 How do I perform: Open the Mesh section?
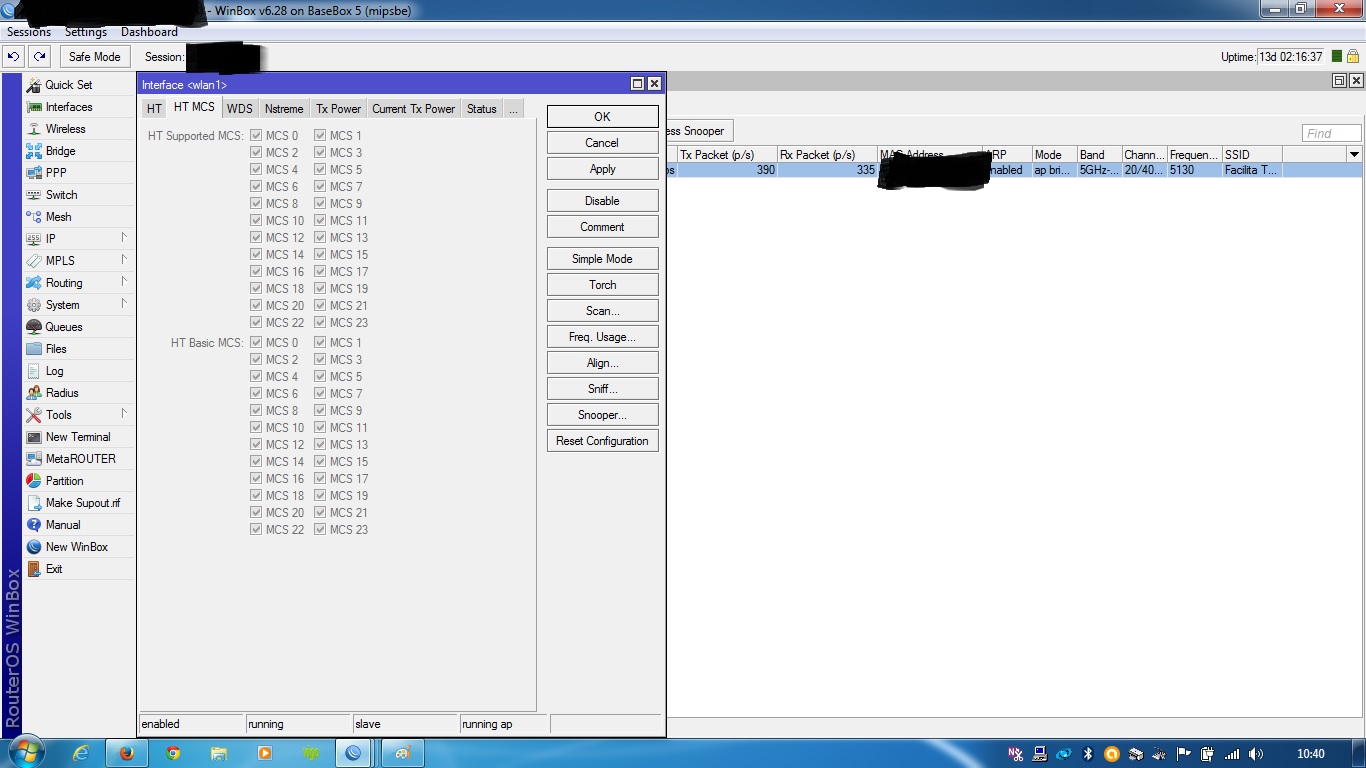(x=58, y=217)
